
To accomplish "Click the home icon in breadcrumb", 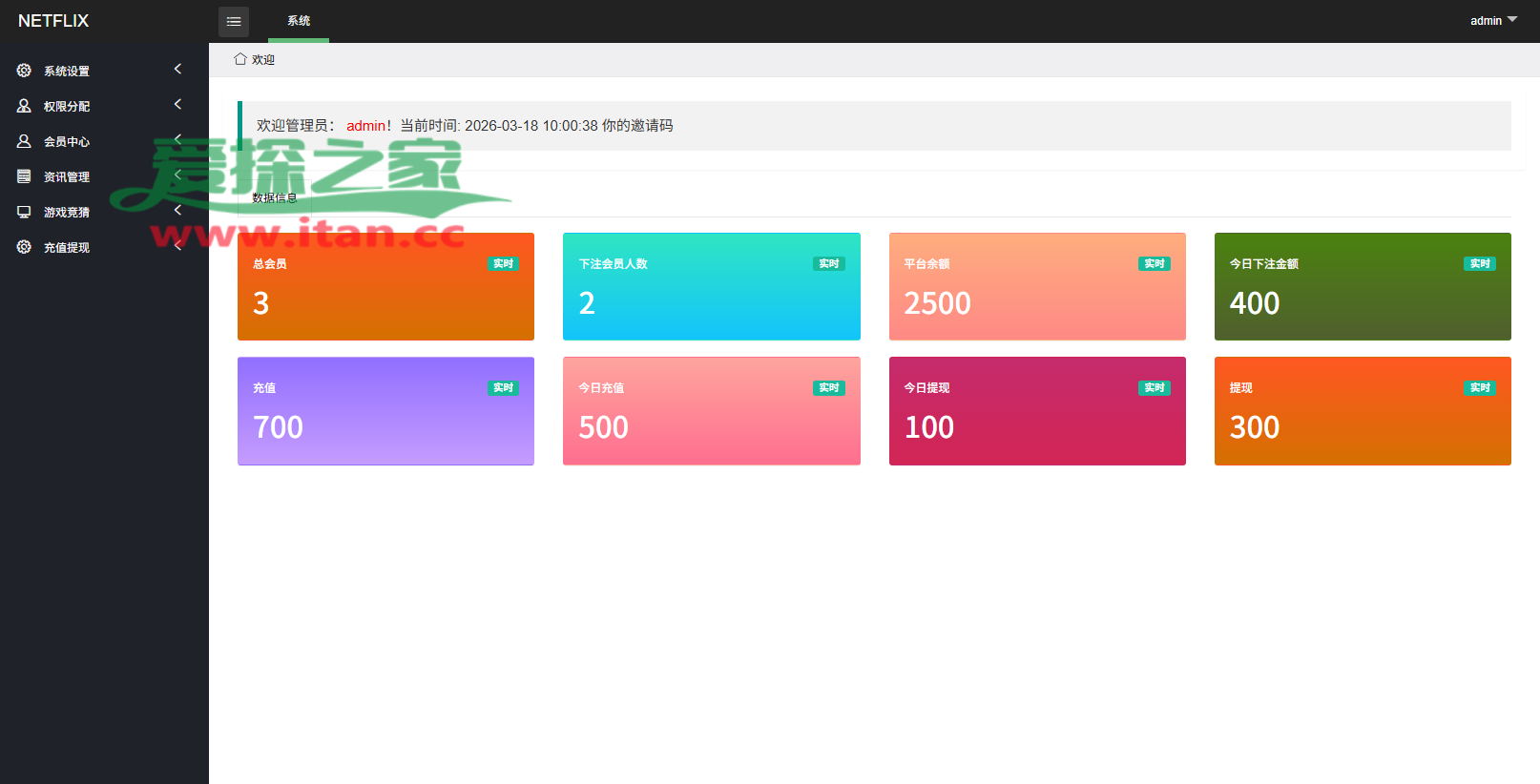I will pos(240,59).
